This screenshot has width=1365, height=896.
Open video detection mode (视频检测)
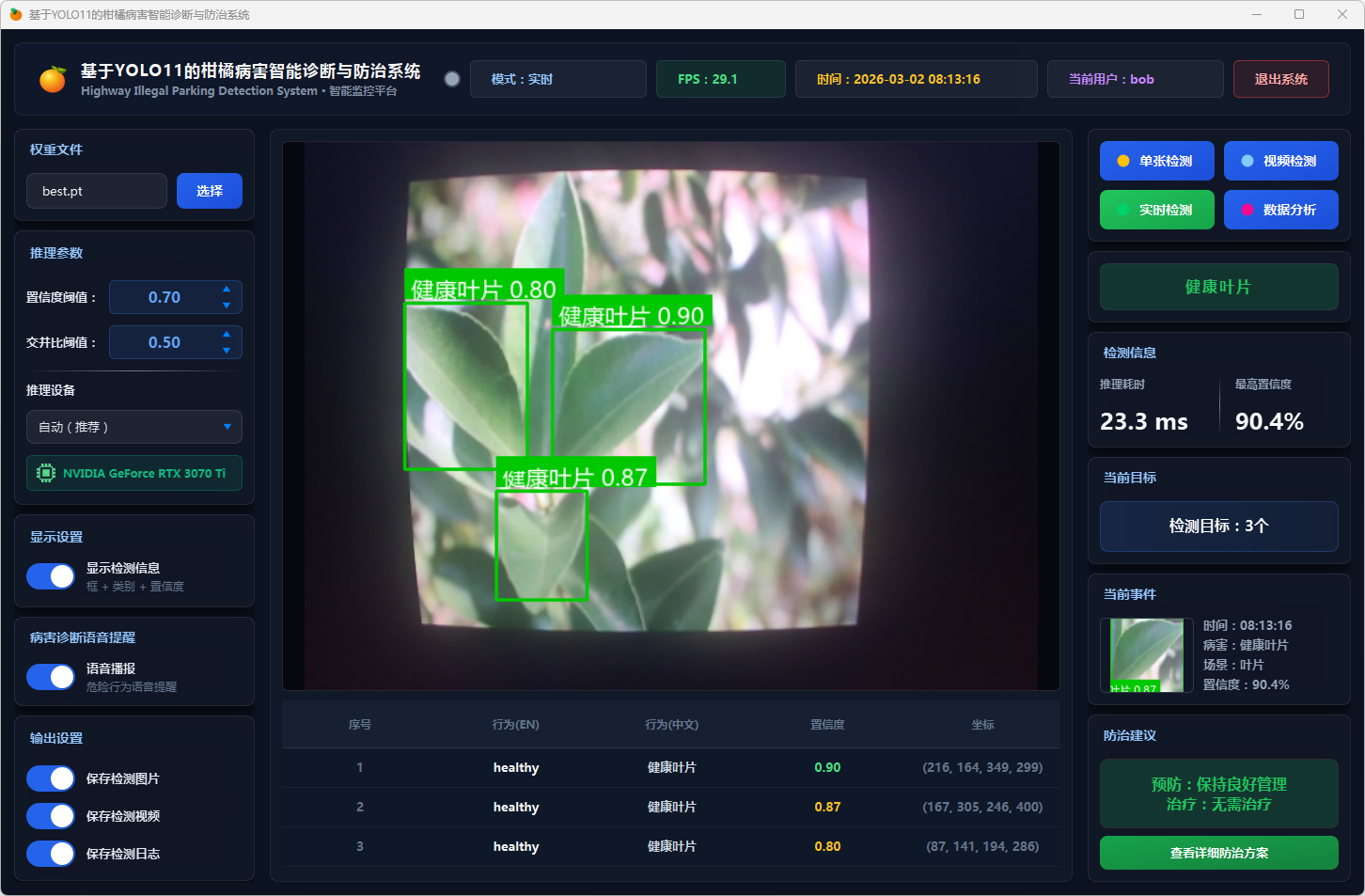[1280, 161]
